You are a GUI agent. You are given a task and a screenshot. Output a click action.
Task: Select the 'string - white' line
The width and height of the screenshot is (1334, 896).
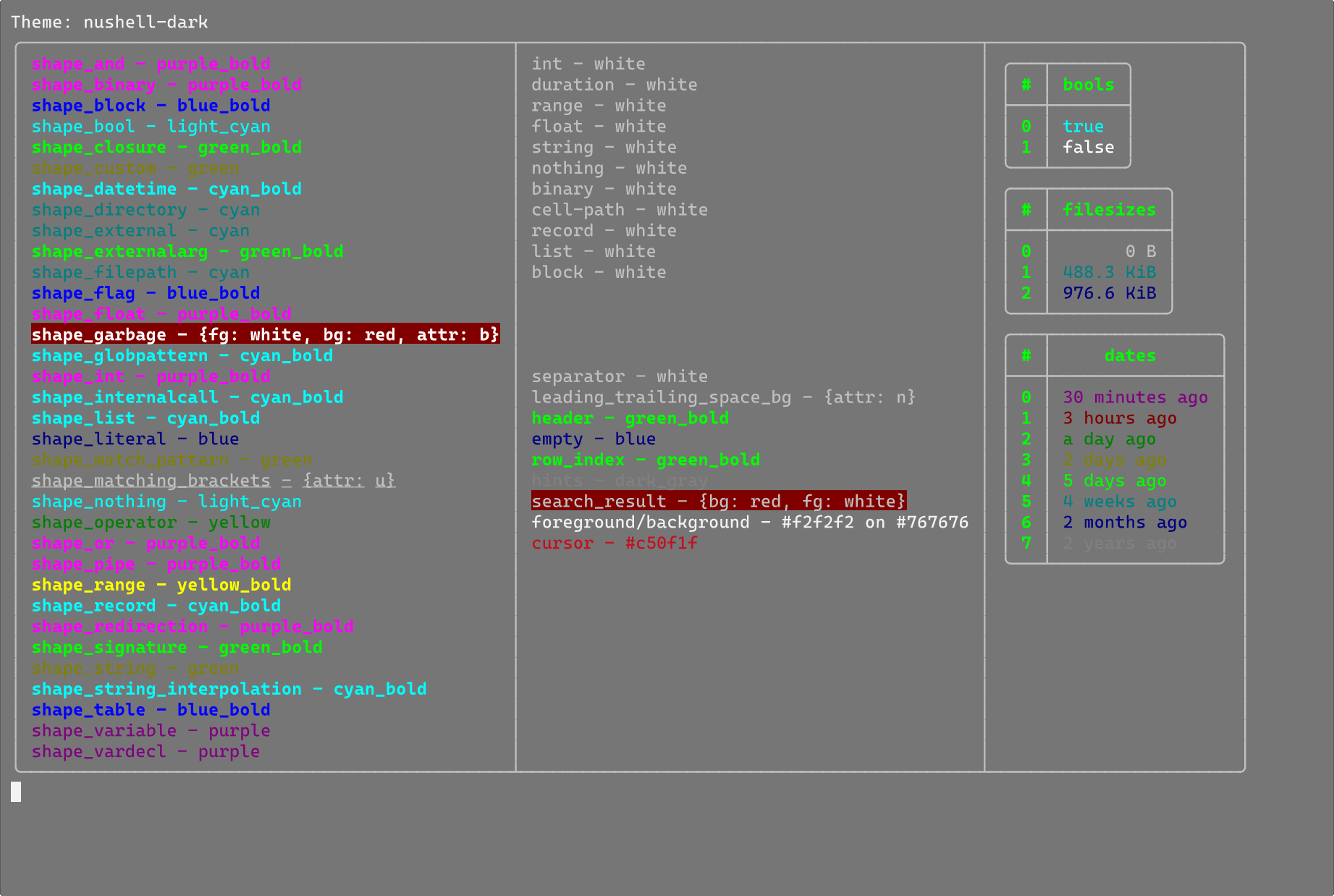coord(604,147)
